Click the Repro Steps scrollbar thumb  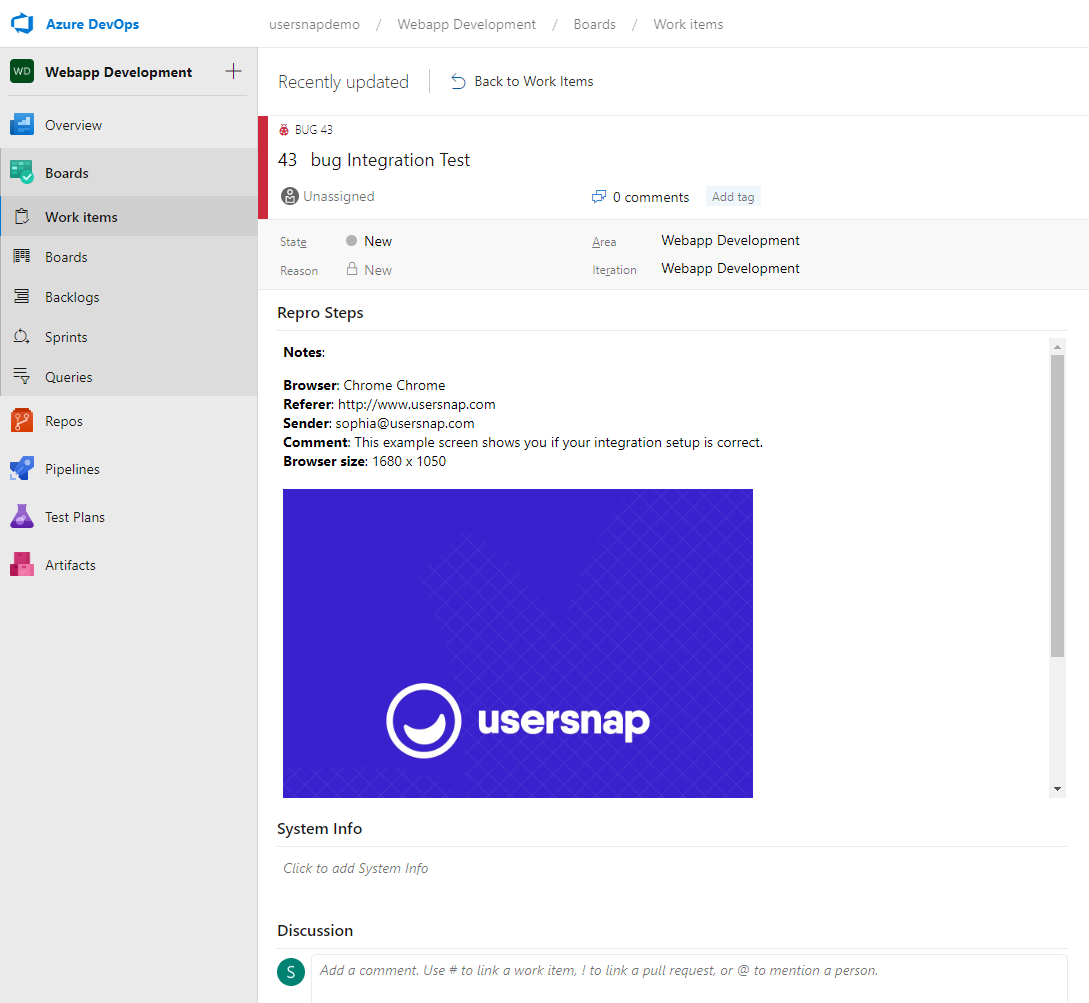pyautogui.click(x=1057, y=506)
